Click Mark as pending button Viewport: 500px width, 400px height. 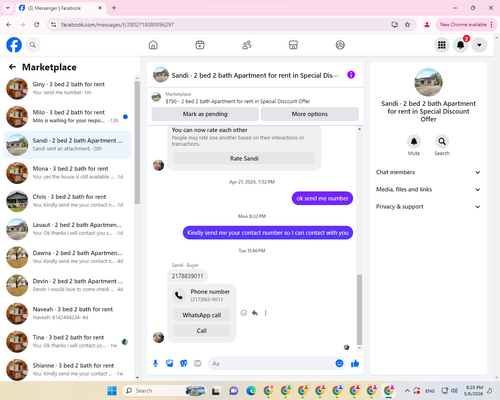(x=205, y=114)
